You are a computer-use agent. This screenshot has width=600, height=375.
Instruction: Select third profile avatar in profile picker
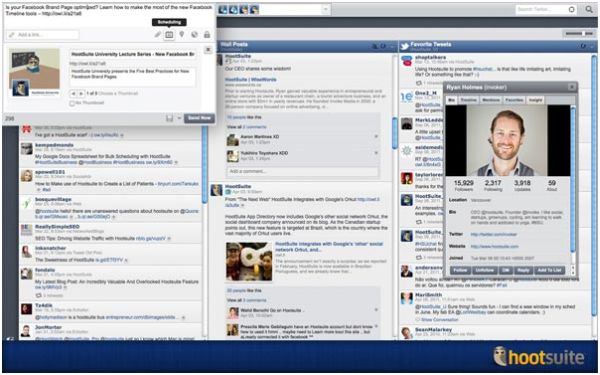[244, 10]
